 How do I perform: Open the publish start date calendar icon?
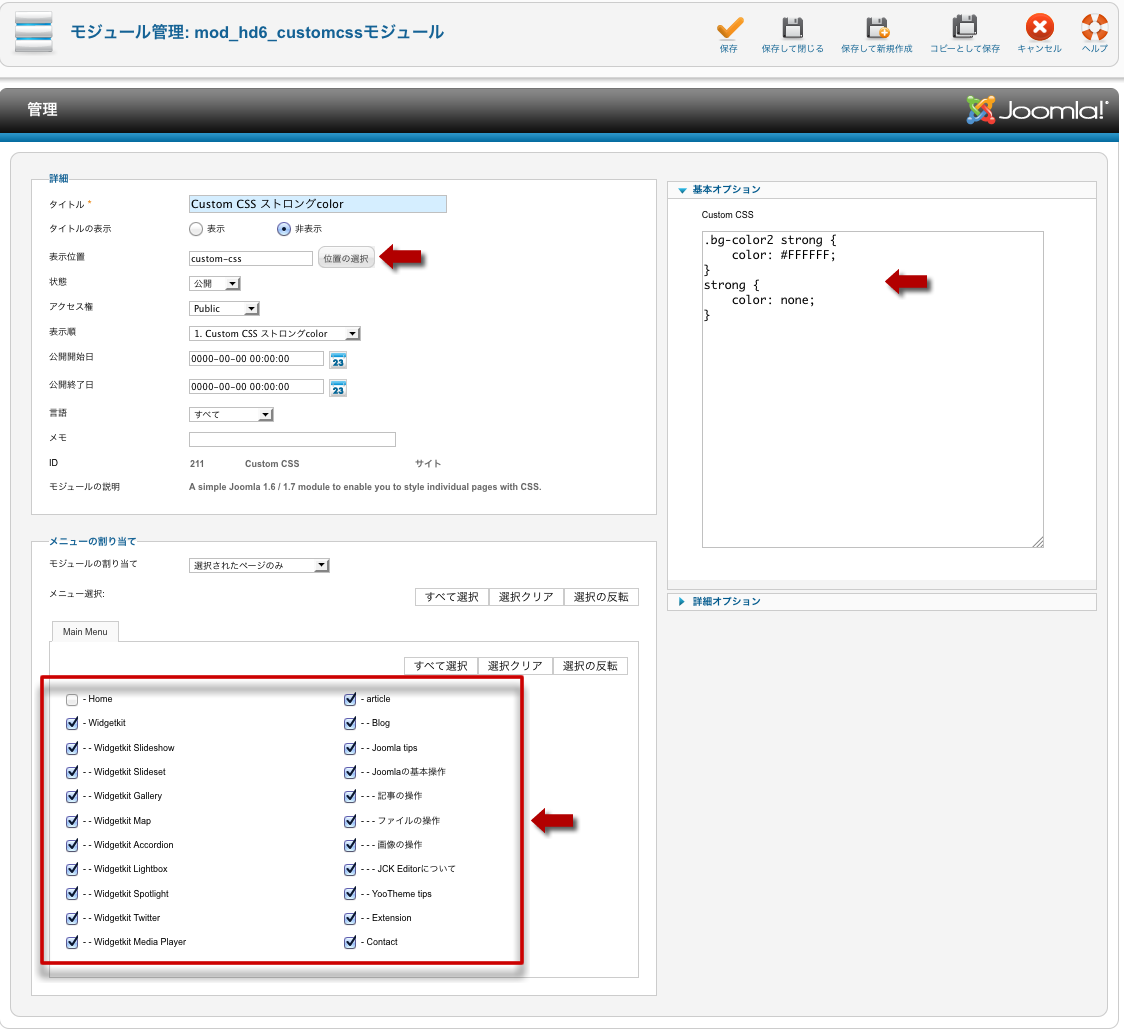click(338, 361)
